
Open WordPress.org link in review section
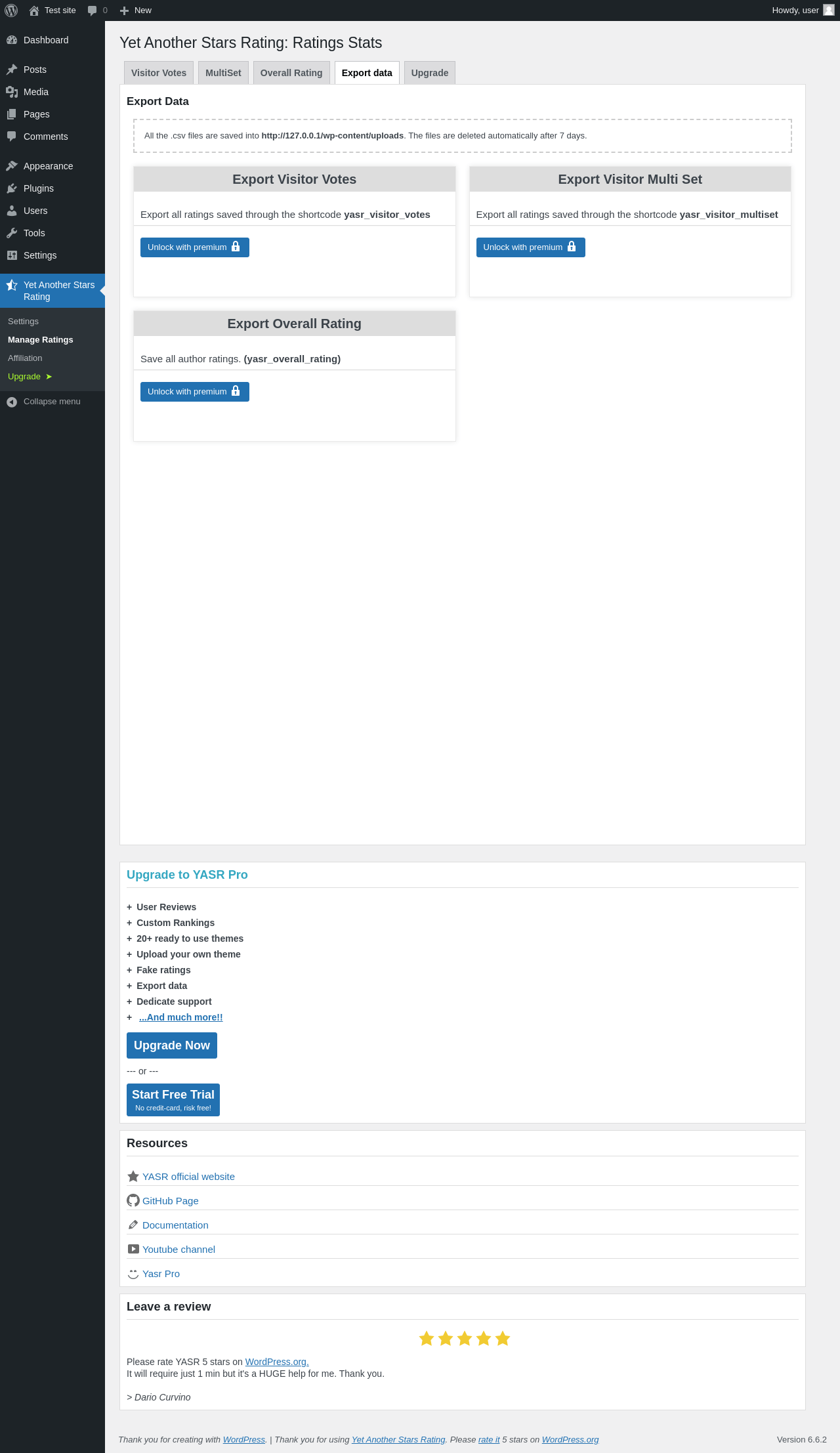277,1362
